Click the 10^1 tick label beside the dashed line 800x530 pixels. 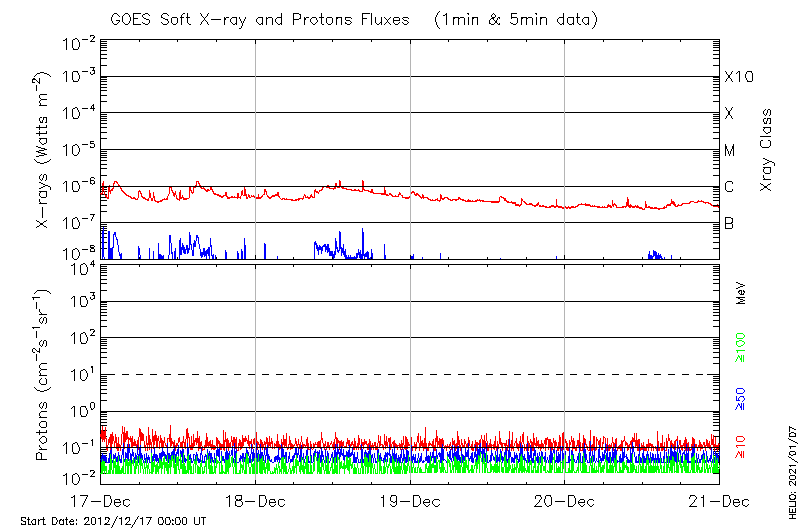click(x=79, y=374)
